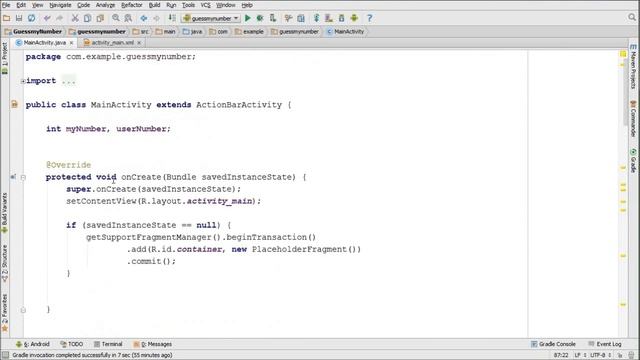Image resolution: width=640 pixels, height=360 pixels.
Task: Click the override gutter icon beside onCreate
Action: click(x=13, y=177)
